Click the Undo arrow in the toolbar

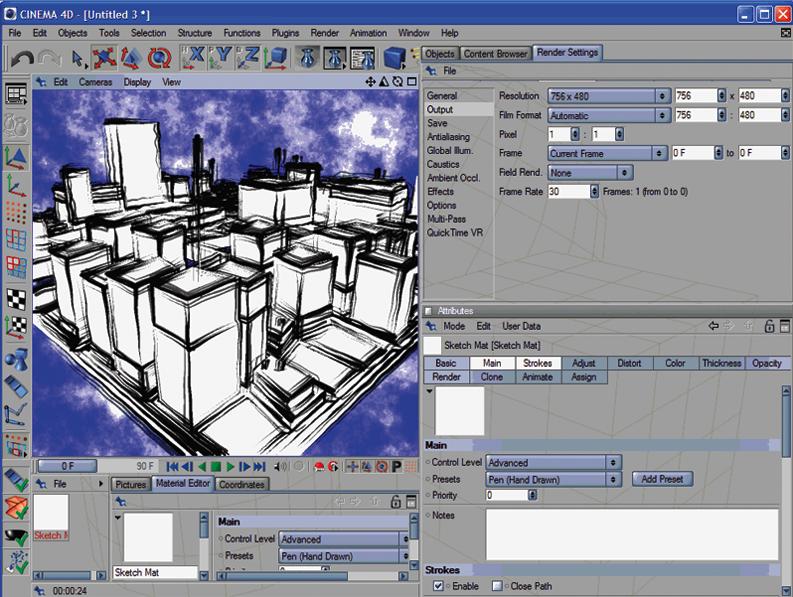tap(22, 58)
